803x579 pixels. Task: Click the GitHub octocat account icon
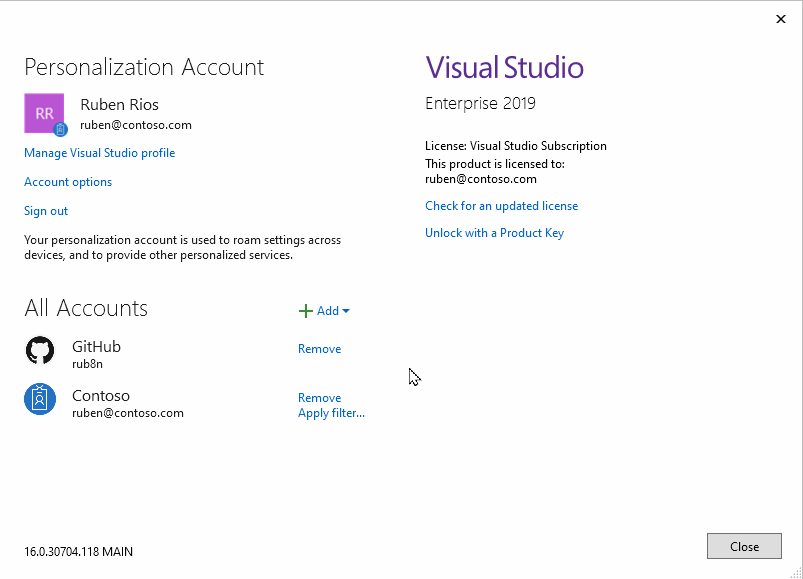pyautogui.click(x=40, y=350)
